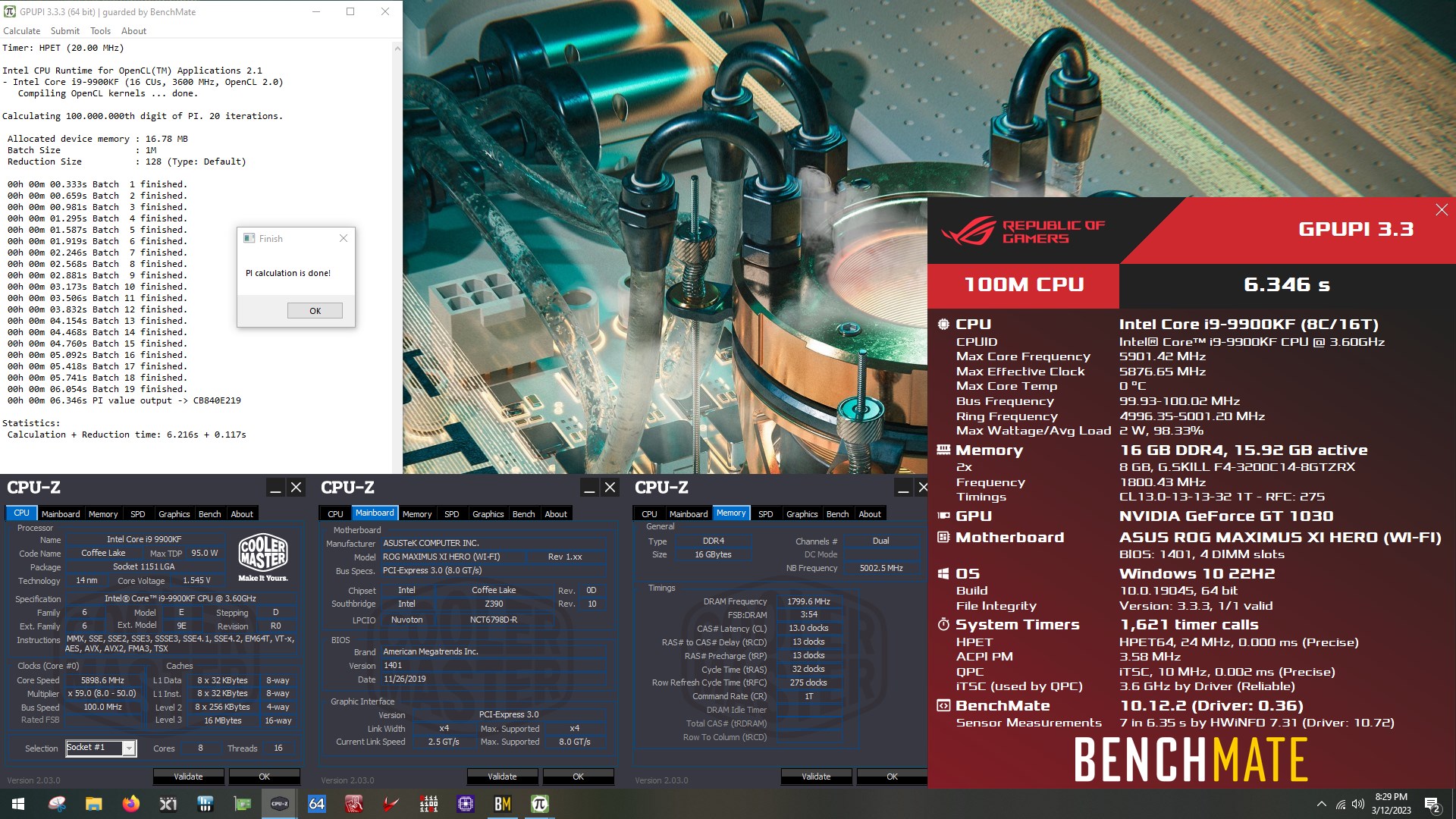Open the Calculate menu in GPUPI
Image resolution: width=1456 pixels, height=819 pixels.
tap(21, 31)
